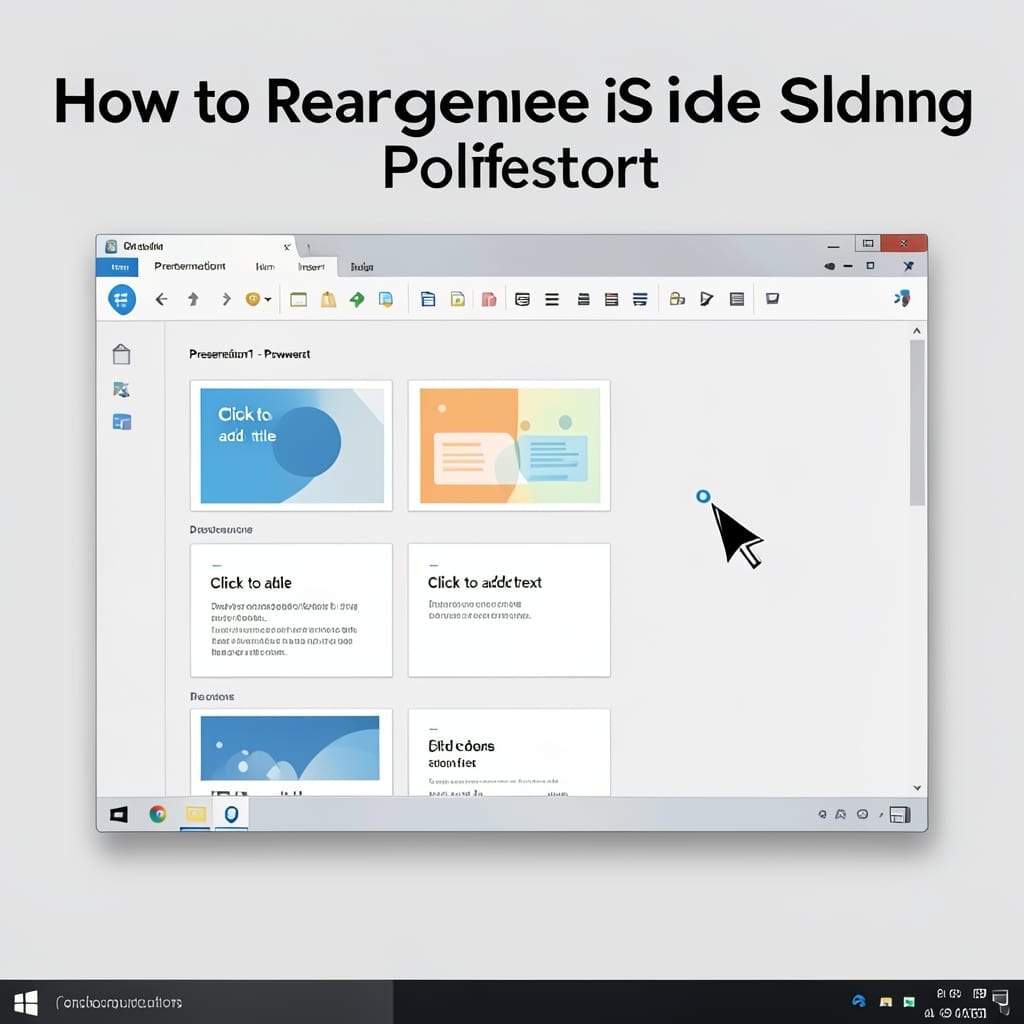Screen dimensions: 1024x1024
Task: Click the pen triangle shape icon
Action: [707, 299]
